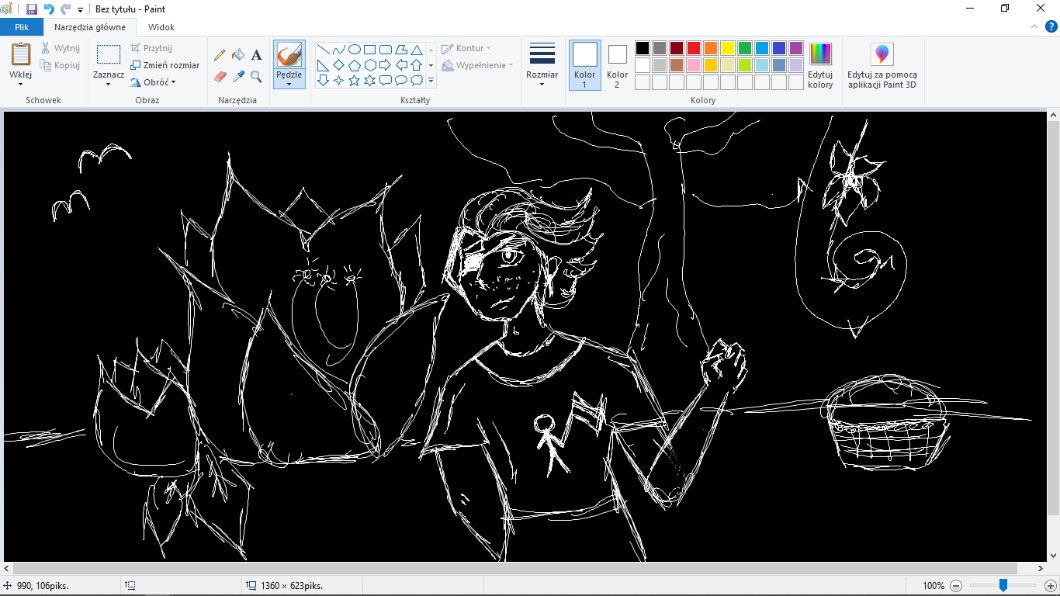Viewport: 1060px width, 596px height.
Task: Select the Text tool
Action: point(256,55)
